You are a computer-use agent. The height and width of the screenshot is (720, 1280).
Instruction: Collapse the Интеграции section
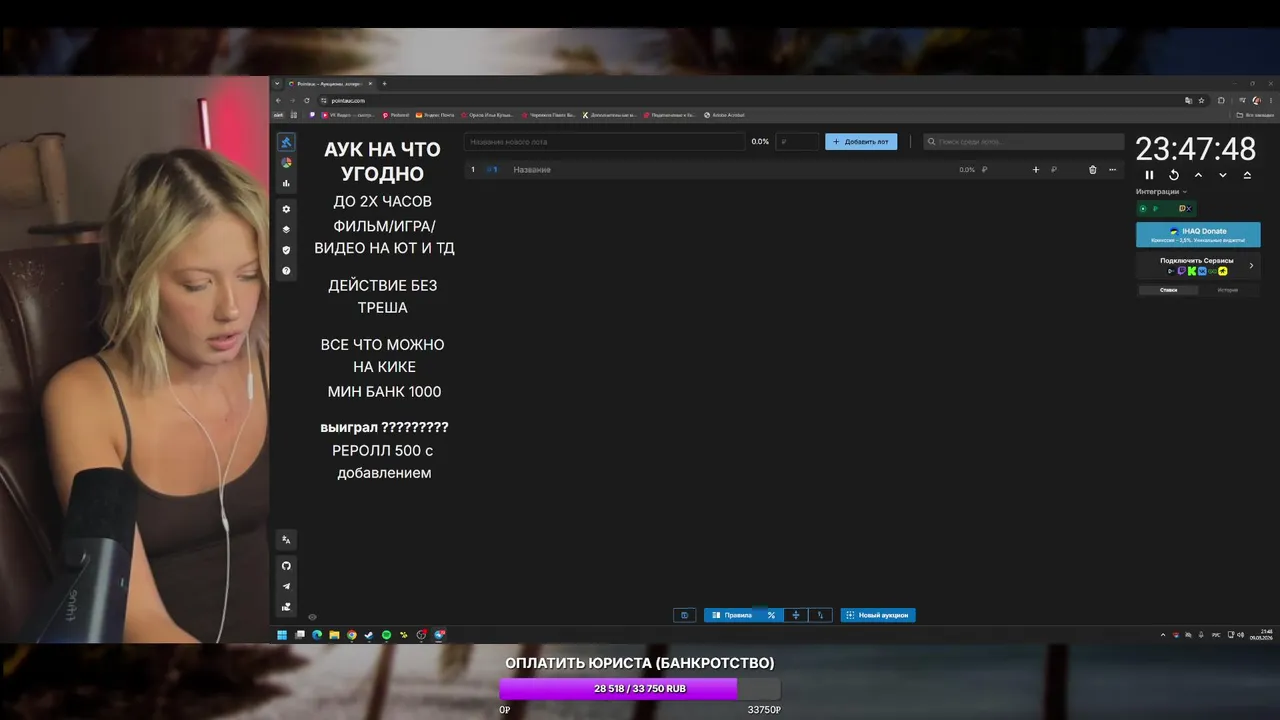(1162, 192)
